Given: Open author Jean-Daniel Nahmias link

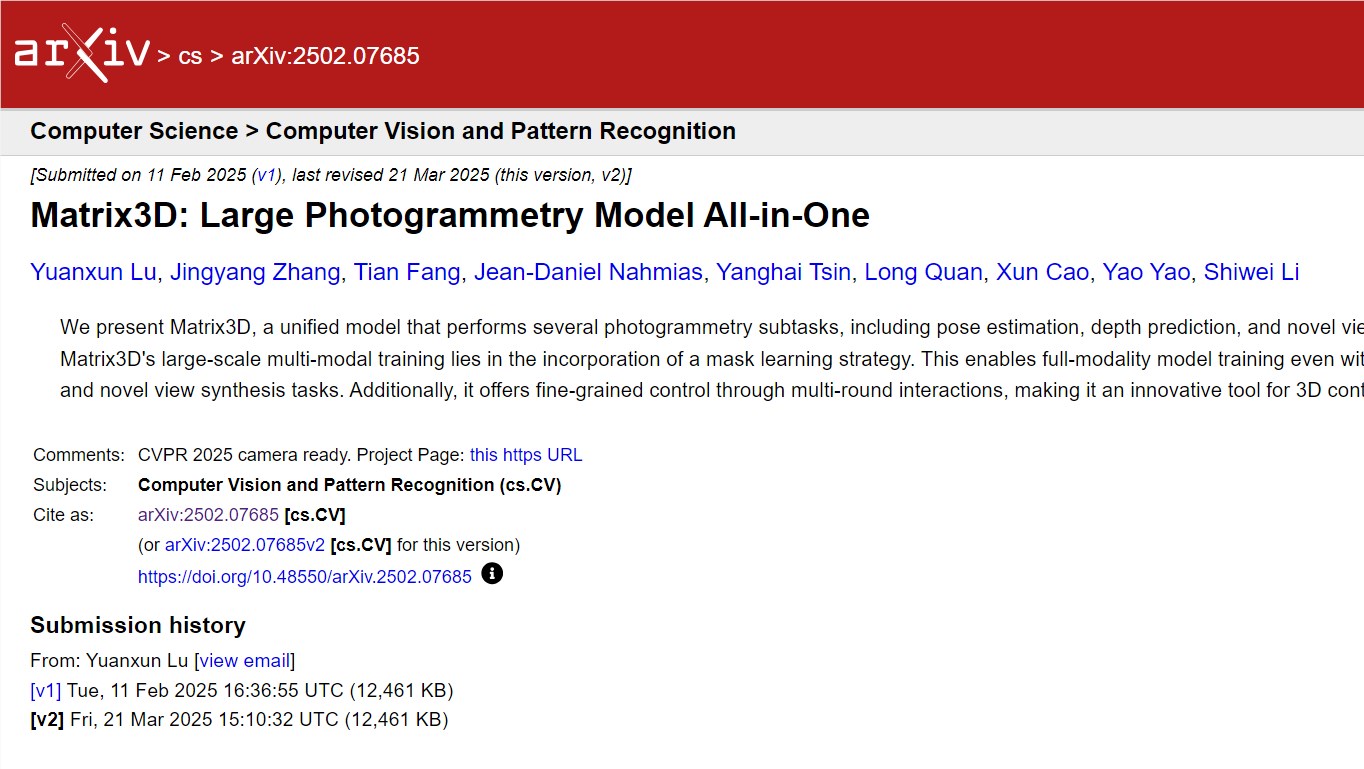Looking at the screenshot, I should (588, 272).
